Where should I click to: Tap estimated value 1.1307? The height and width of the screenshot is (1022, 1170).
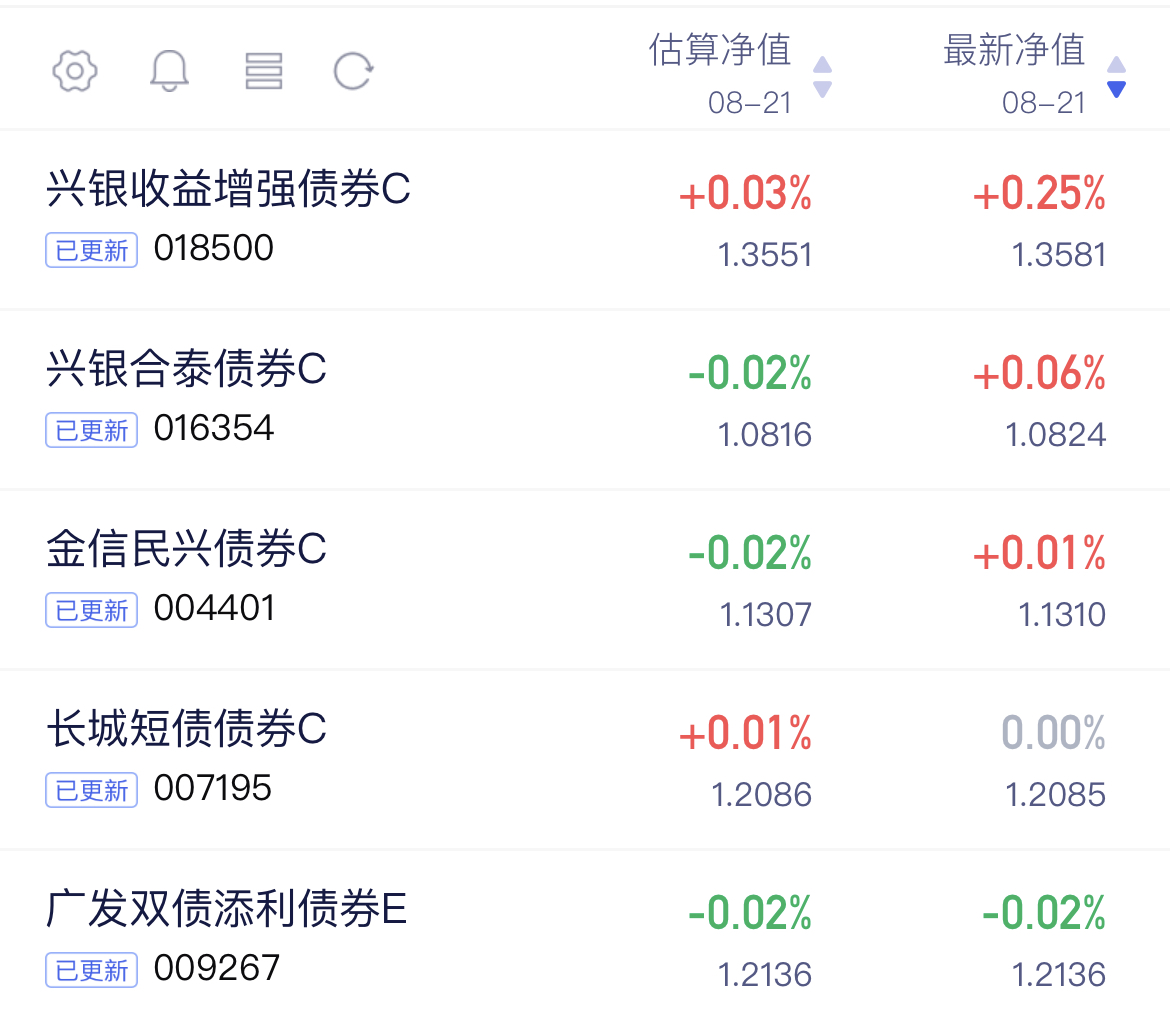[766, 615]
